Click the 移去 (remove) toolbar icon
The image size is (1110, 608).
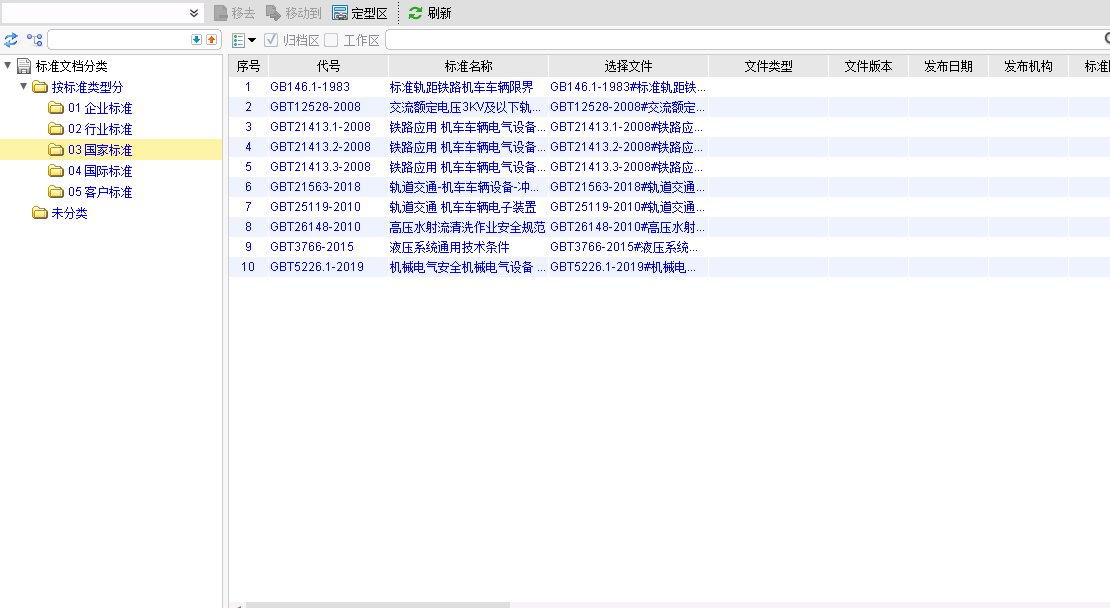pyautogui.click(x=221, y=13)
